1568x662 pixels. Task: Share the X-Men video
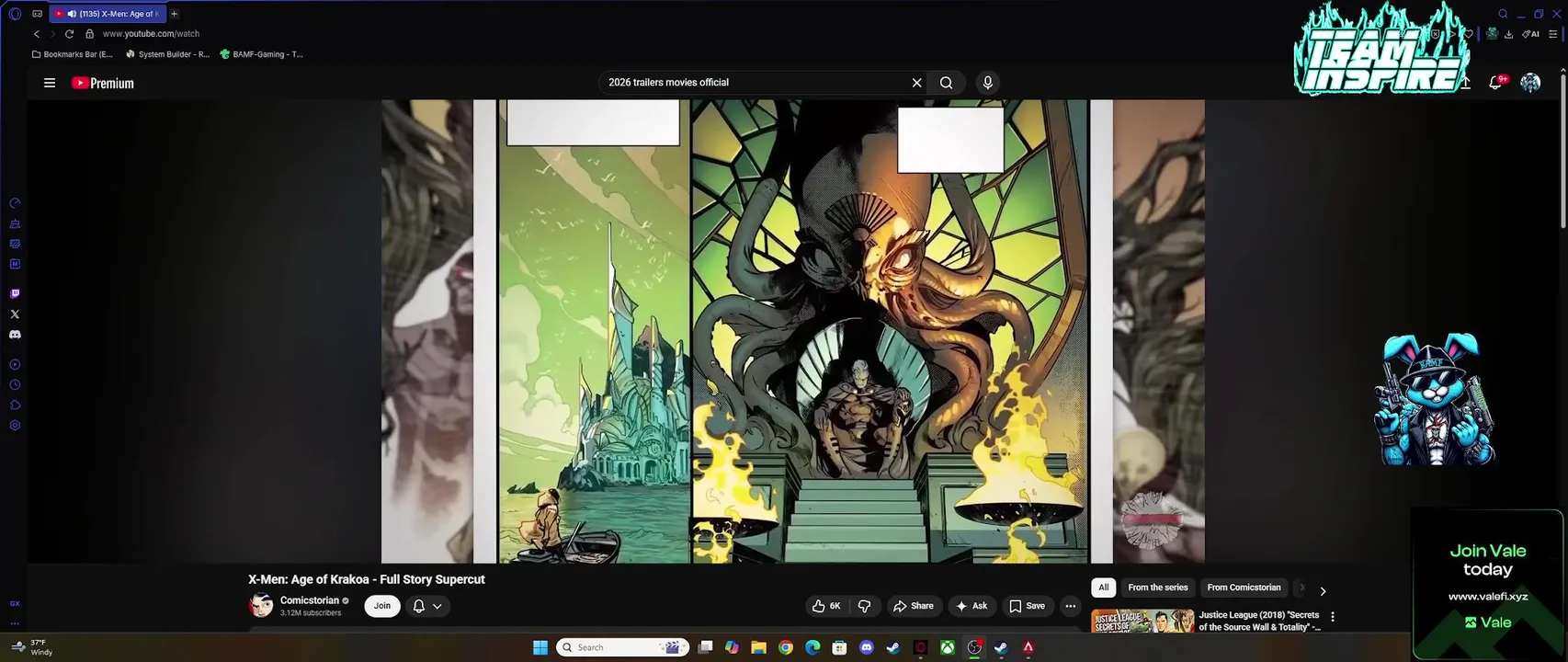(914, 606)
